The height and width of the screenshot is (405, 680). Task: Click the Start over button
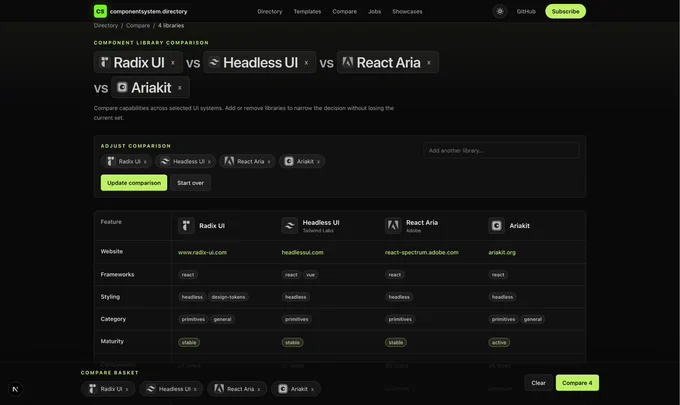(190, 183)
